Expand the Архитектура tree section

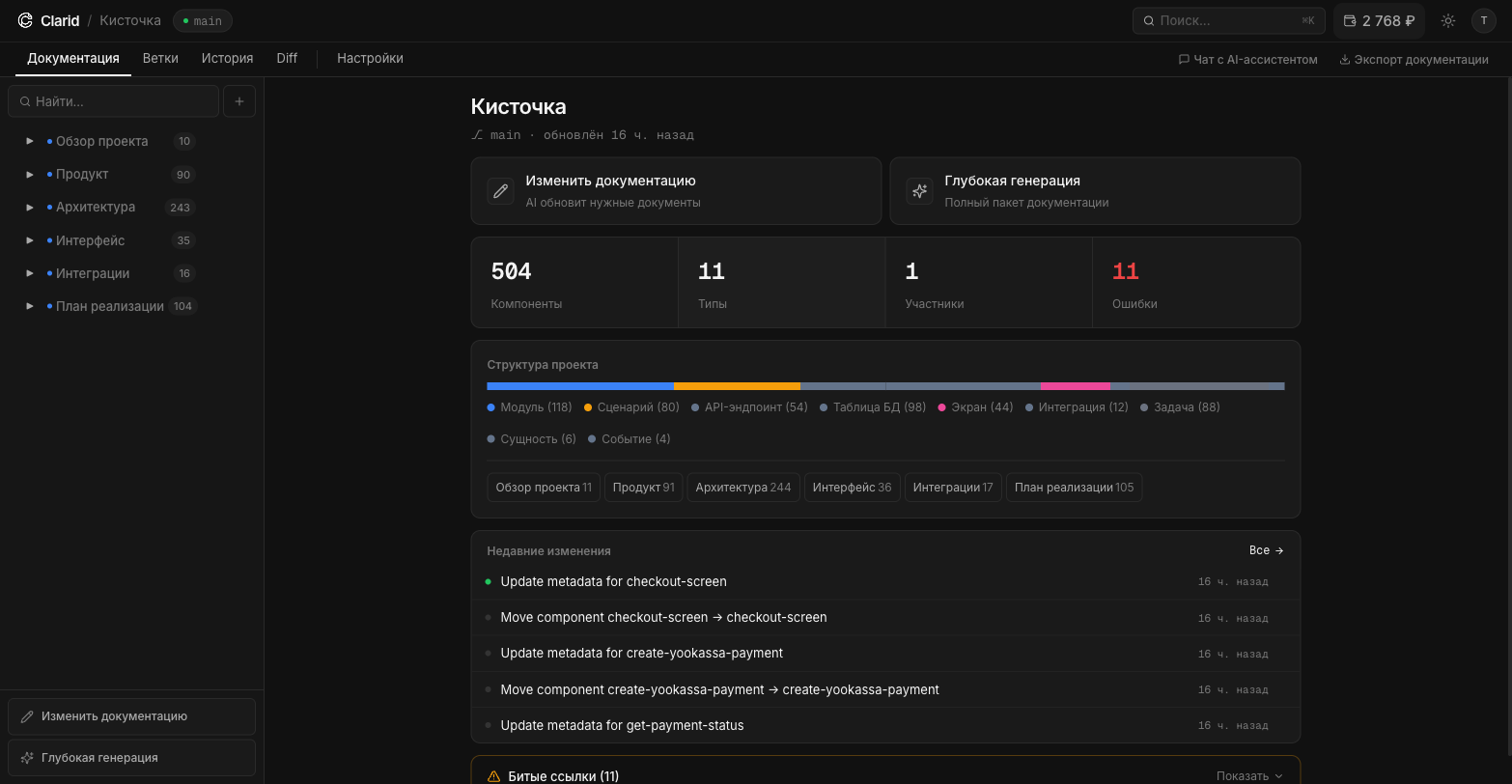pyautogui.click(x=29, y=207)
